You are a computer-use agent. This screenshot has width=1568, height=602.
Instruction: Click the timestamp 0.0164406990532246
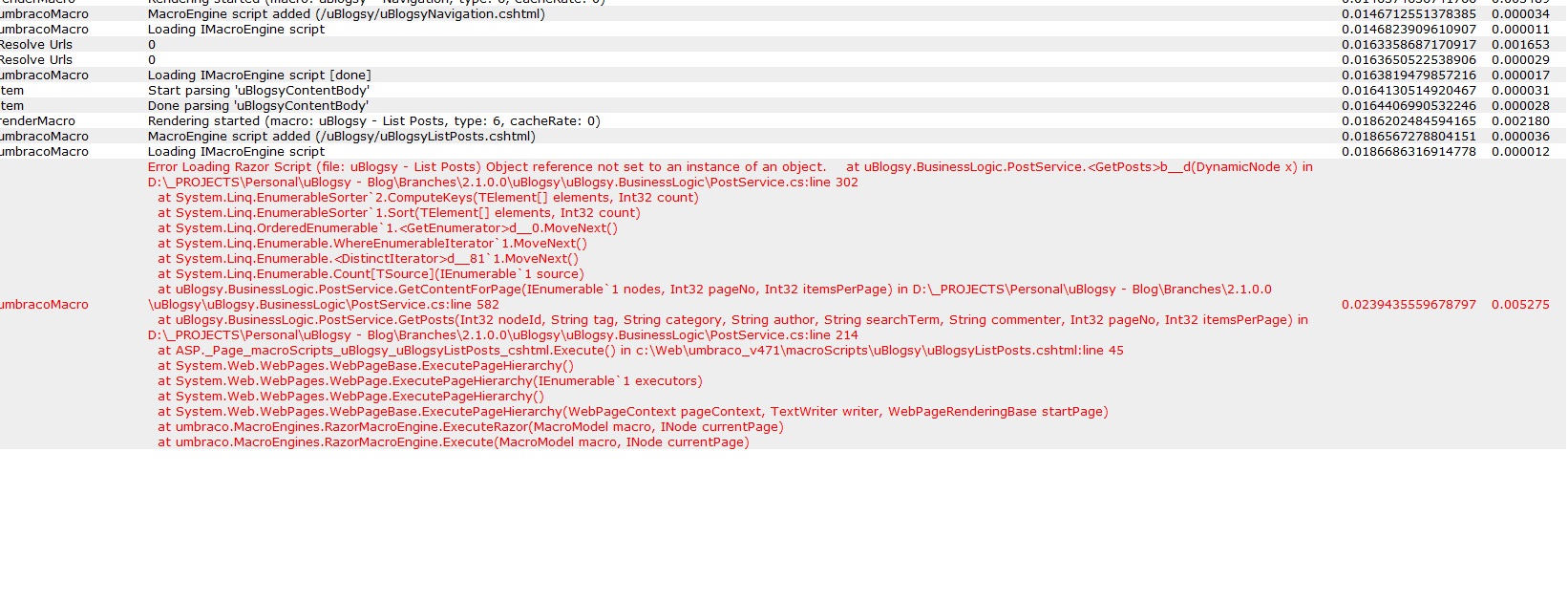[x=1409, y=106]
